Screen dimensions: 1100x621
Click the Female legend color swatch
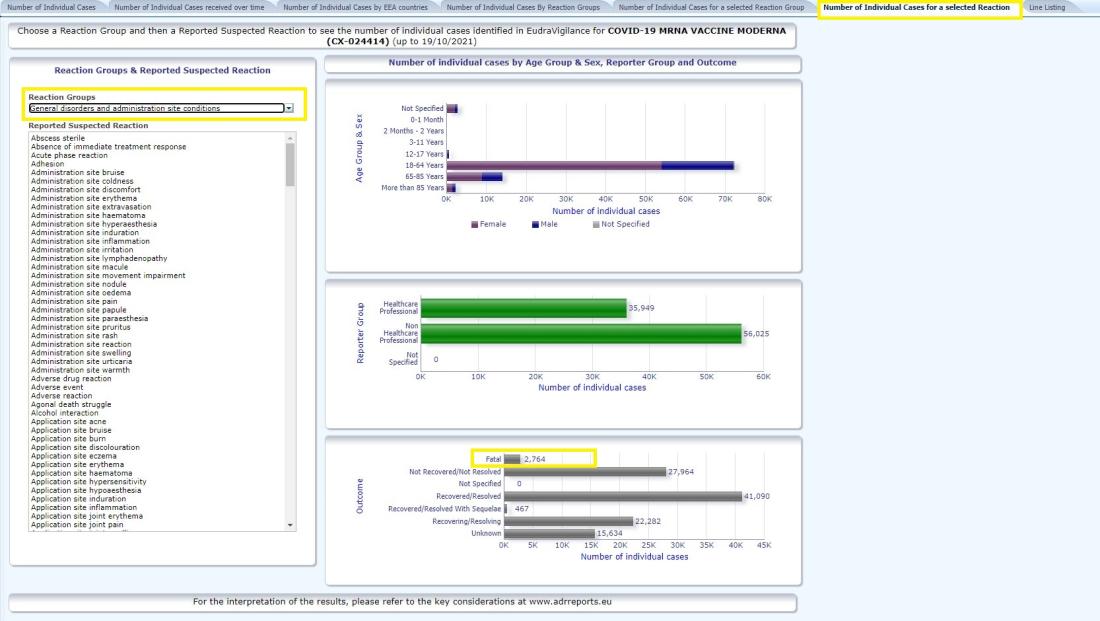coord(474,225)
